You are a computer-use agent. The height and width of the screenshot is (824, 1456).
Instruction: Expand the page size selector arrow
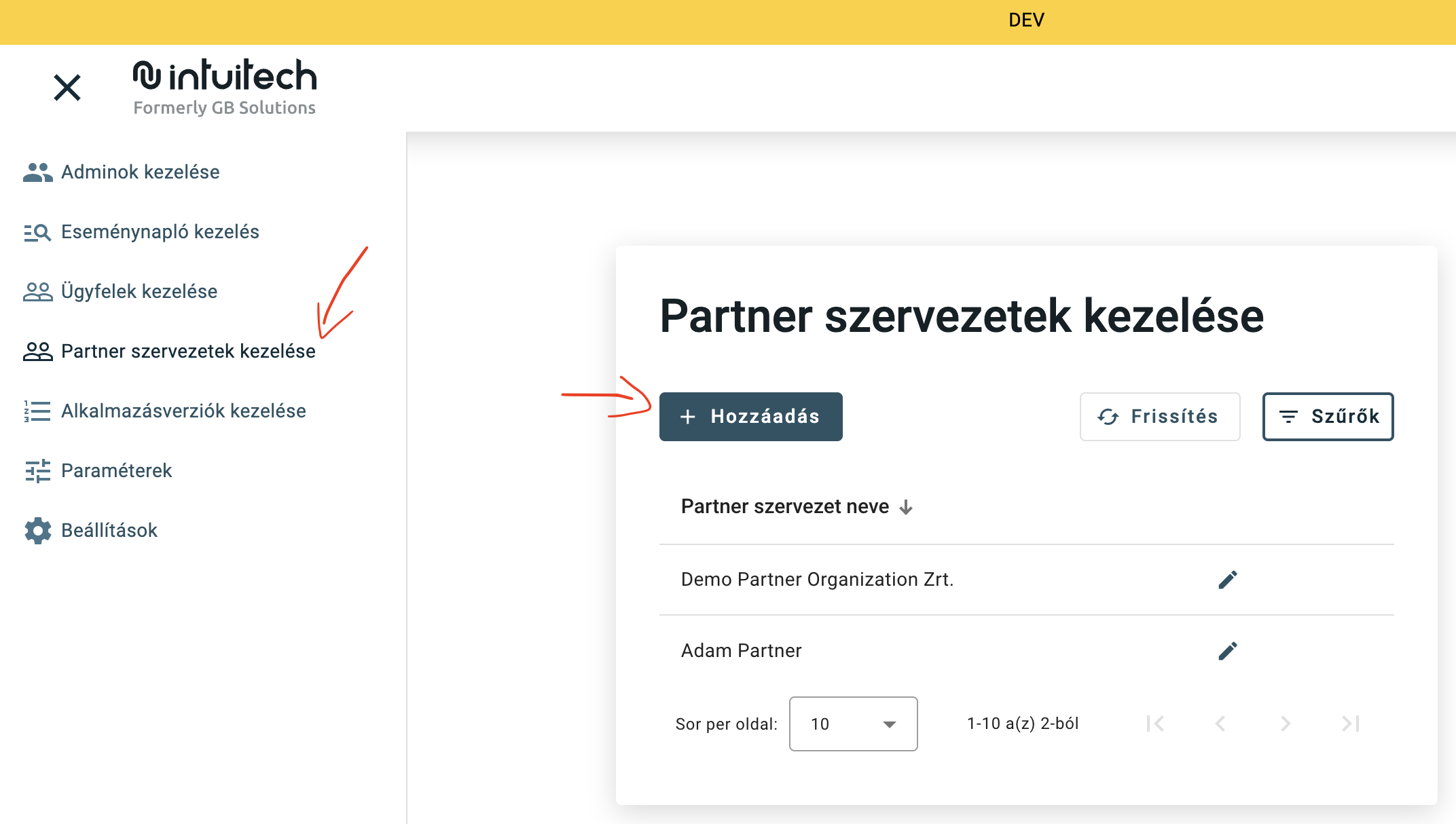tap(890, 724)
